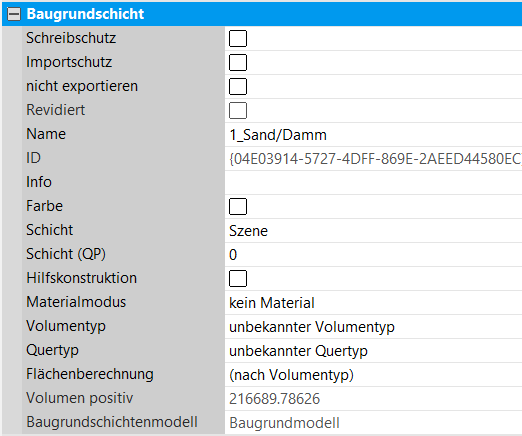Open Flächenberechnung dropdown (nach Volumentyp)
Viewport: 522px width, 436px height.
coord(373,375)
